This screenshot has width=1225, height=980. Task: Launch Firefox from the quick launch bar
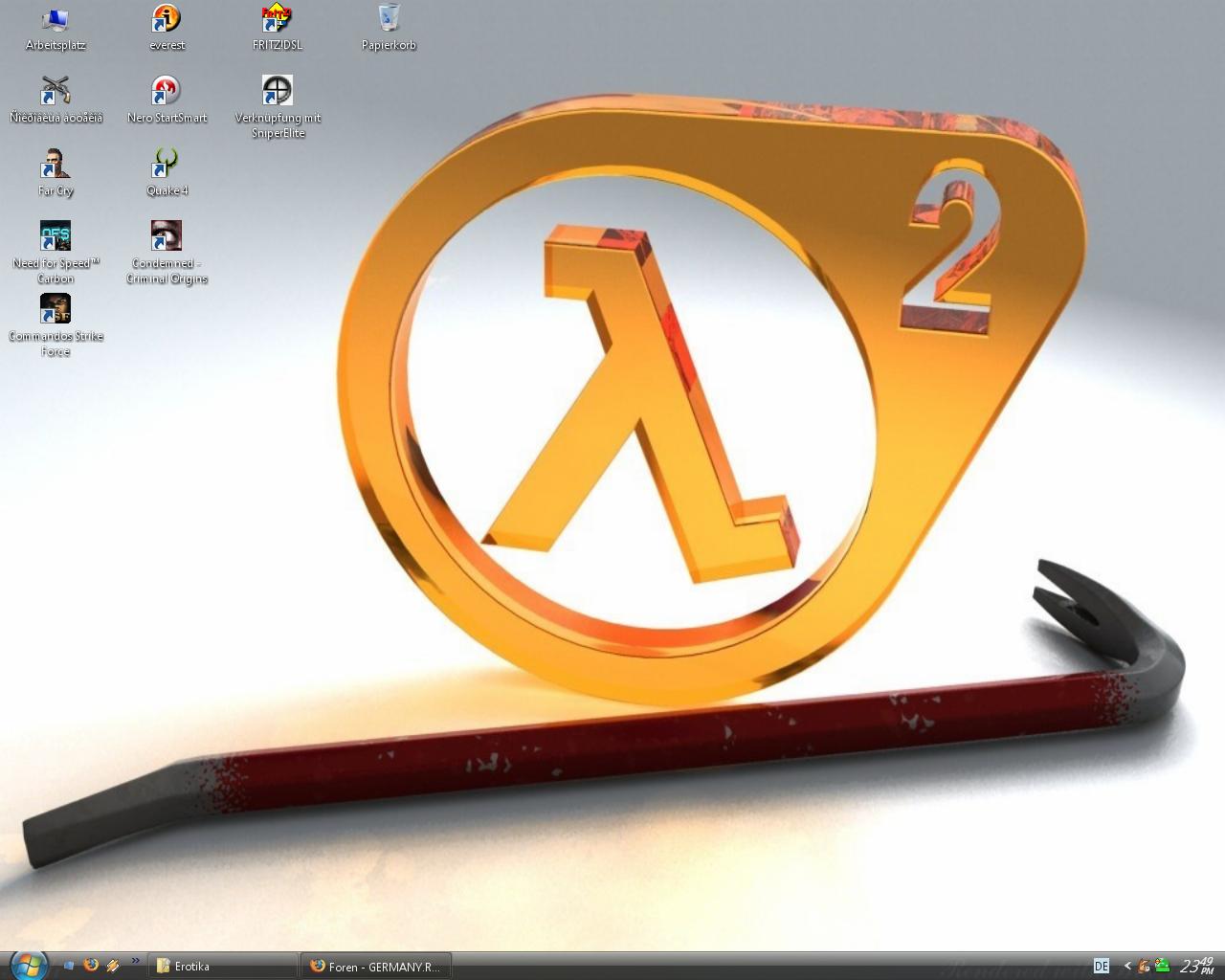click(x=91, y=966)
